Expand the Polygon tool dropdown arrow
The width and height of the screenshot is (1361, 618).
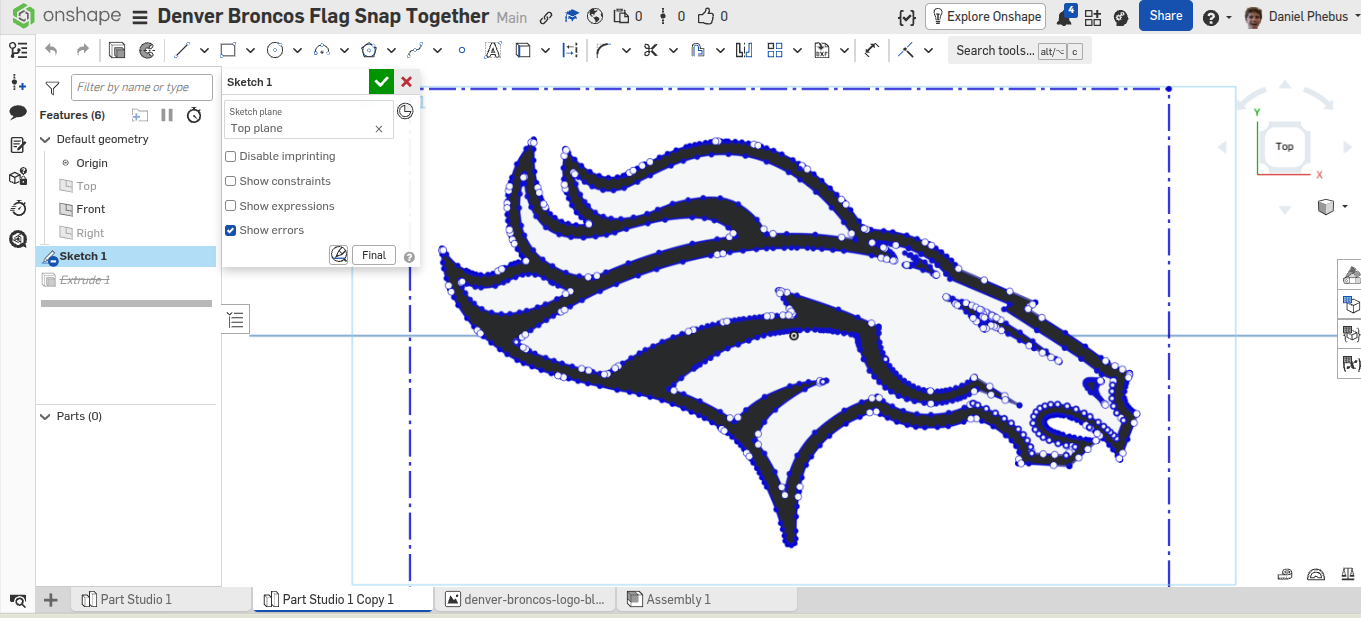coord(391,50)
